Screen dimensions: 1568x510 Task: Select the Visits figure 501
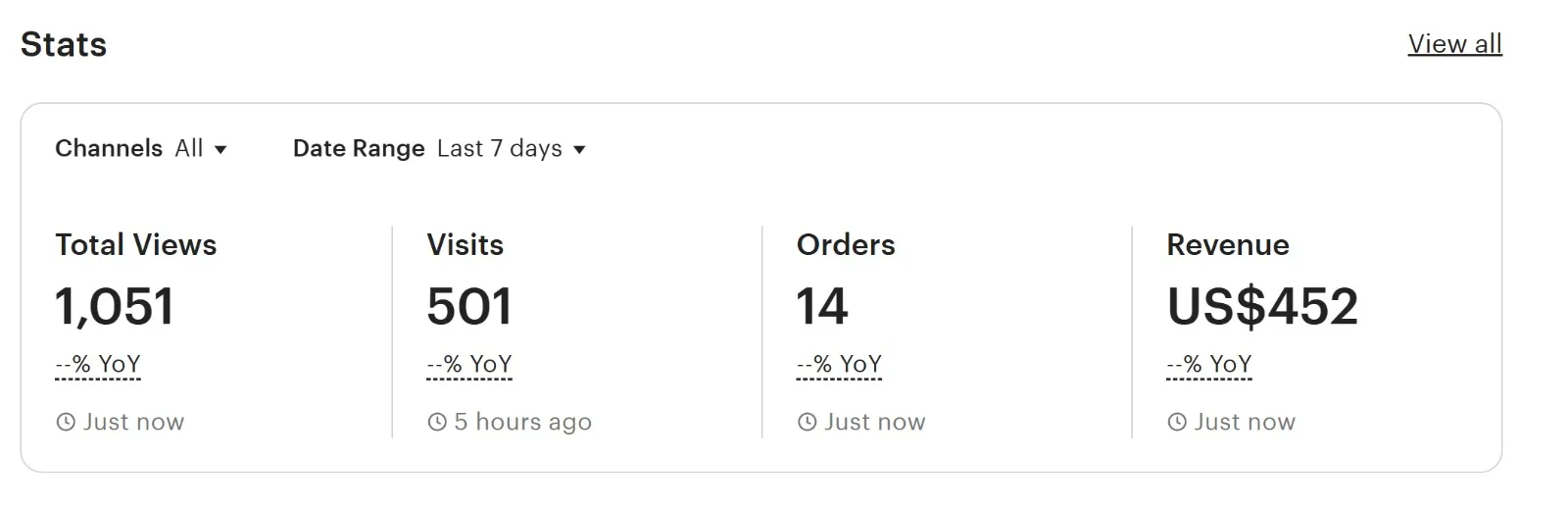(469, 306)
